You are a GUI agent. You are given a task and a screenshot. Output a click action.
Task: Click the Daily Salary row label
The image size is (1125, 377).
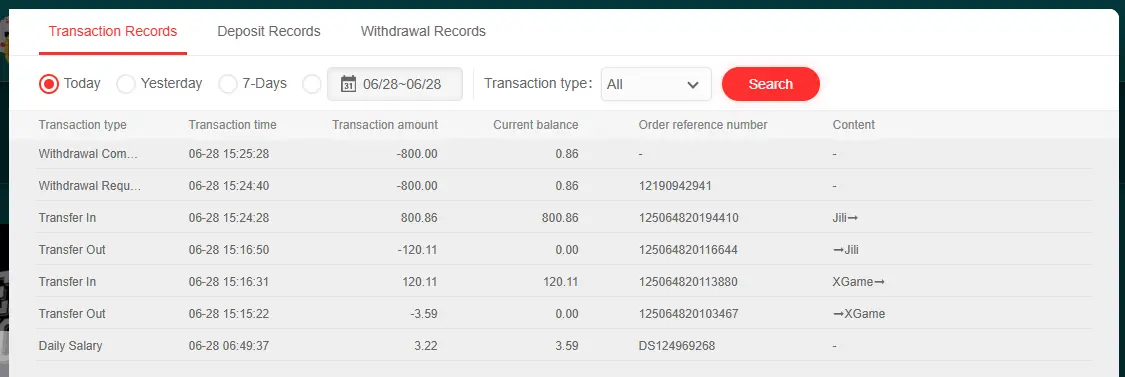pos(70,346)
